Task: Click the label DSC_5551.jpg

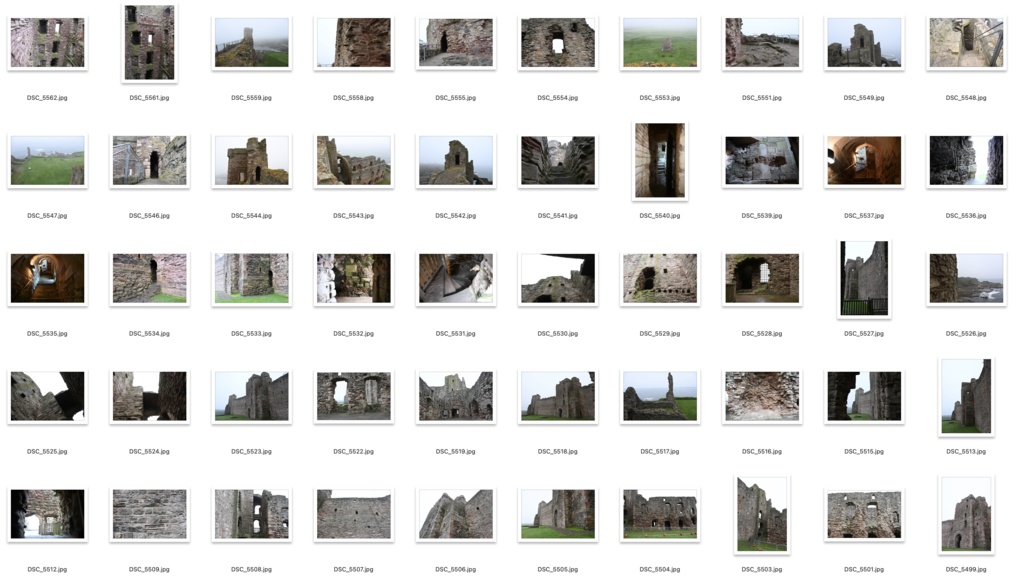Action: (x=761, y=98)
